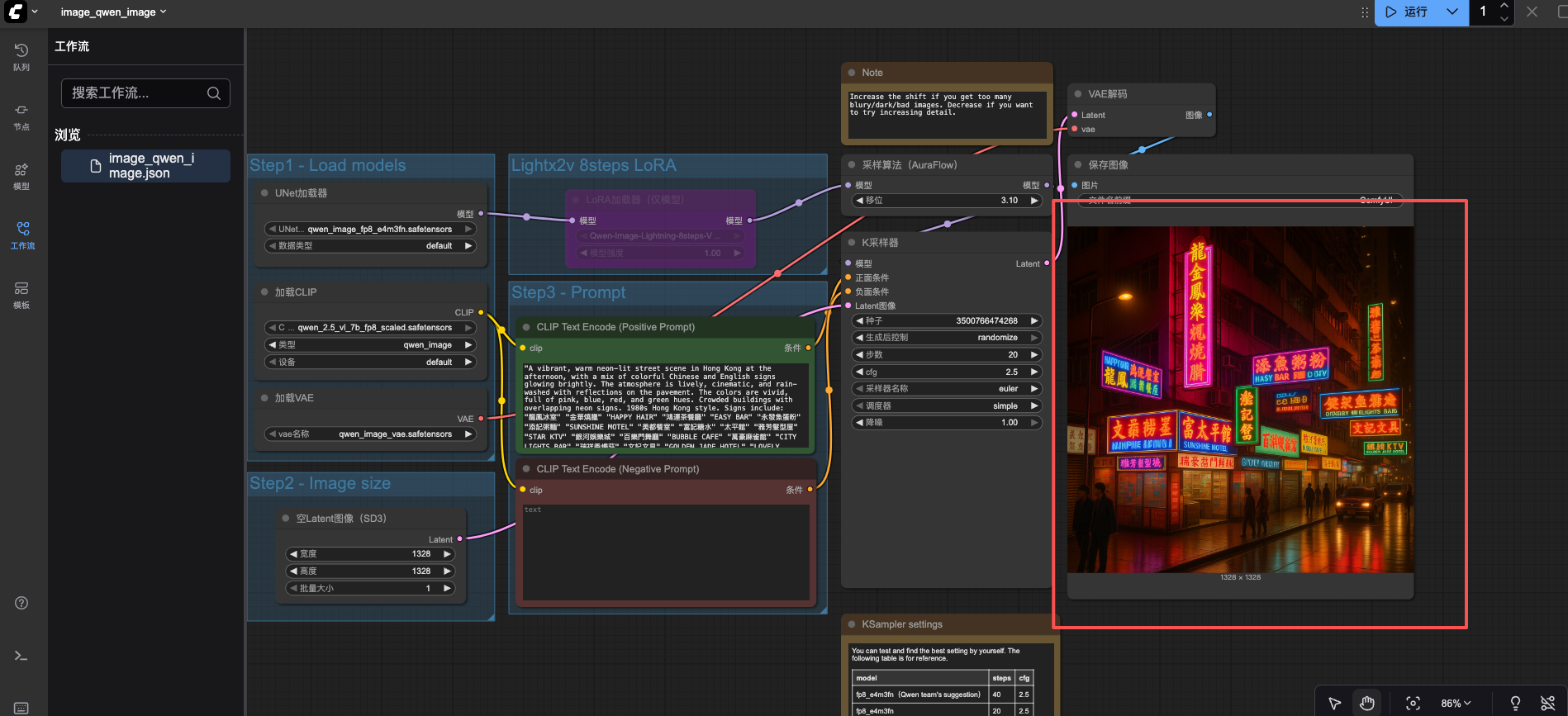Screen dimensions: 1568x716
Task: Switch to the select pointer tool
Action: pyautogui.click(x=1334, y=703)
